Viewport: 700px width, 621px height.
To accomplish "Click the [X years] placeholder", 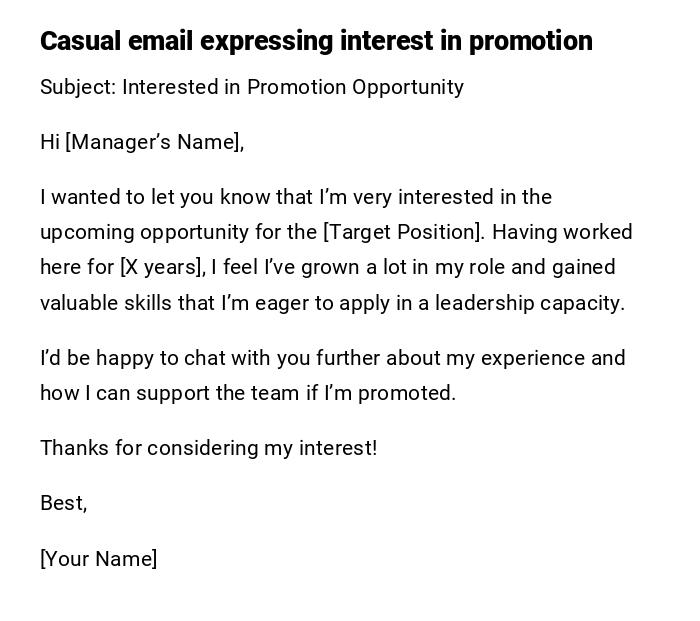I will 162,267.
